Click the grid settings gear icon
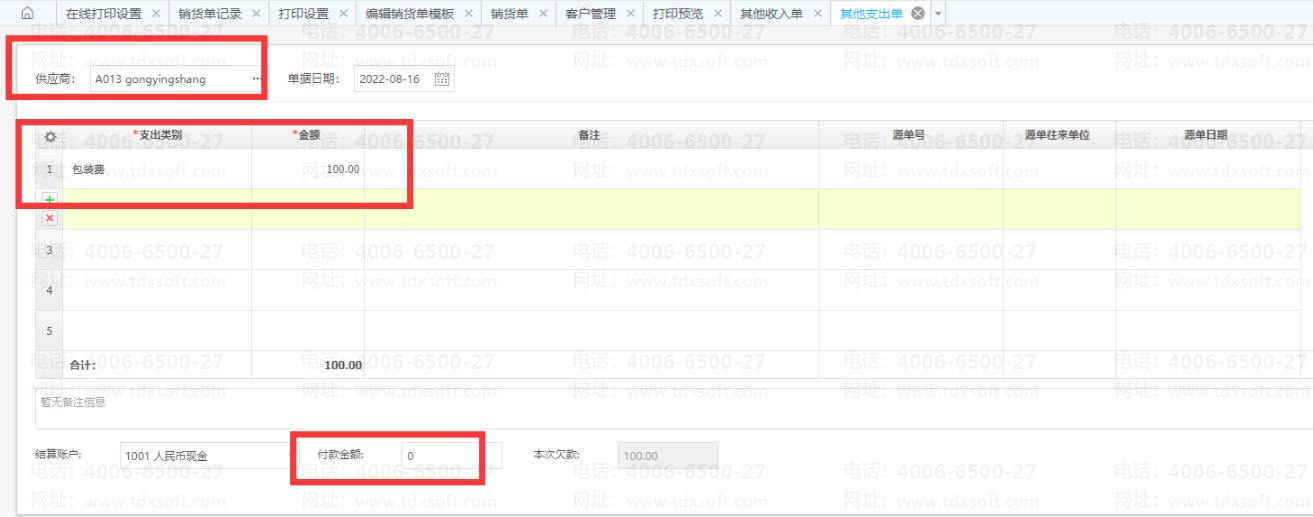 pos(50,136)
